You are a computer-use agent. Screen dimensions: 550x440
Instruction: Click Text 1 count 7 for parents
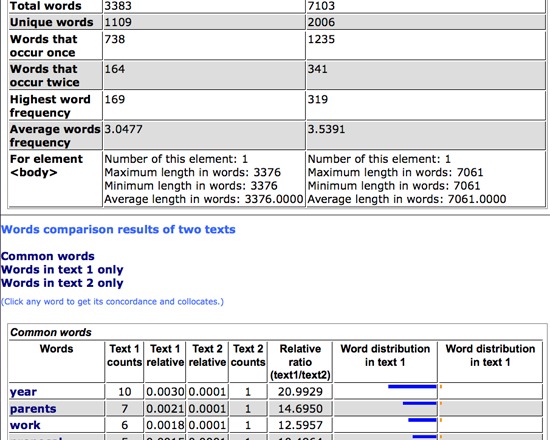pos(125,408)
